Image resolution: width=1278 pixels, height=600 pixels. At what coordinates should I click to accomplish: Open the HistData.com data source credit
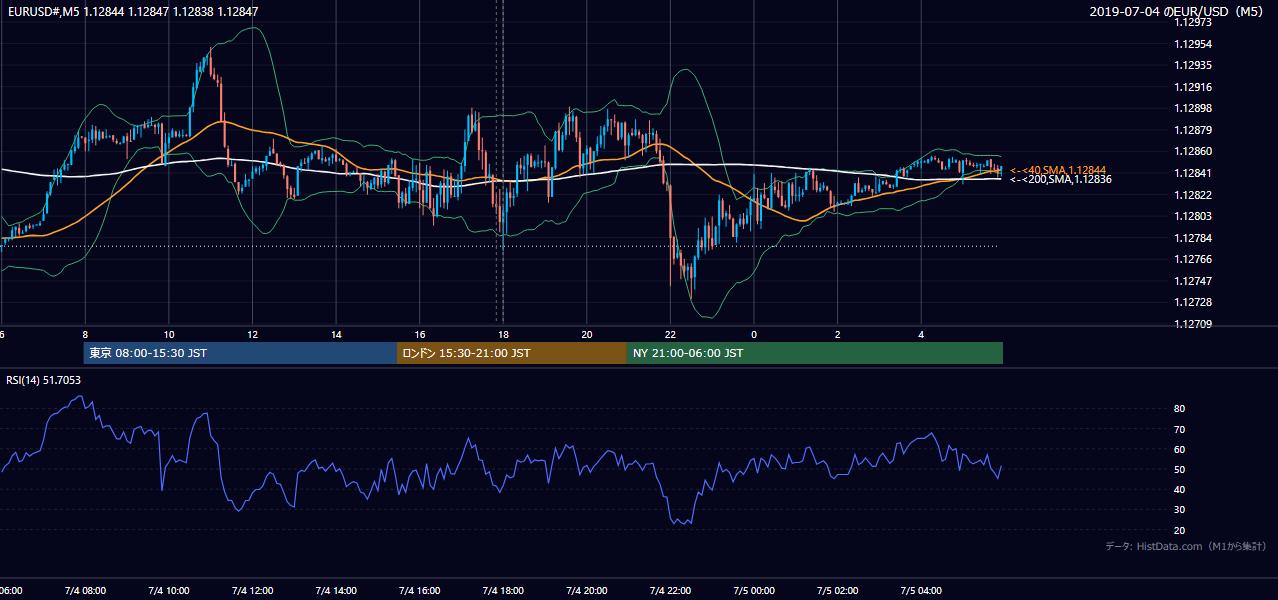point(1186,546)
